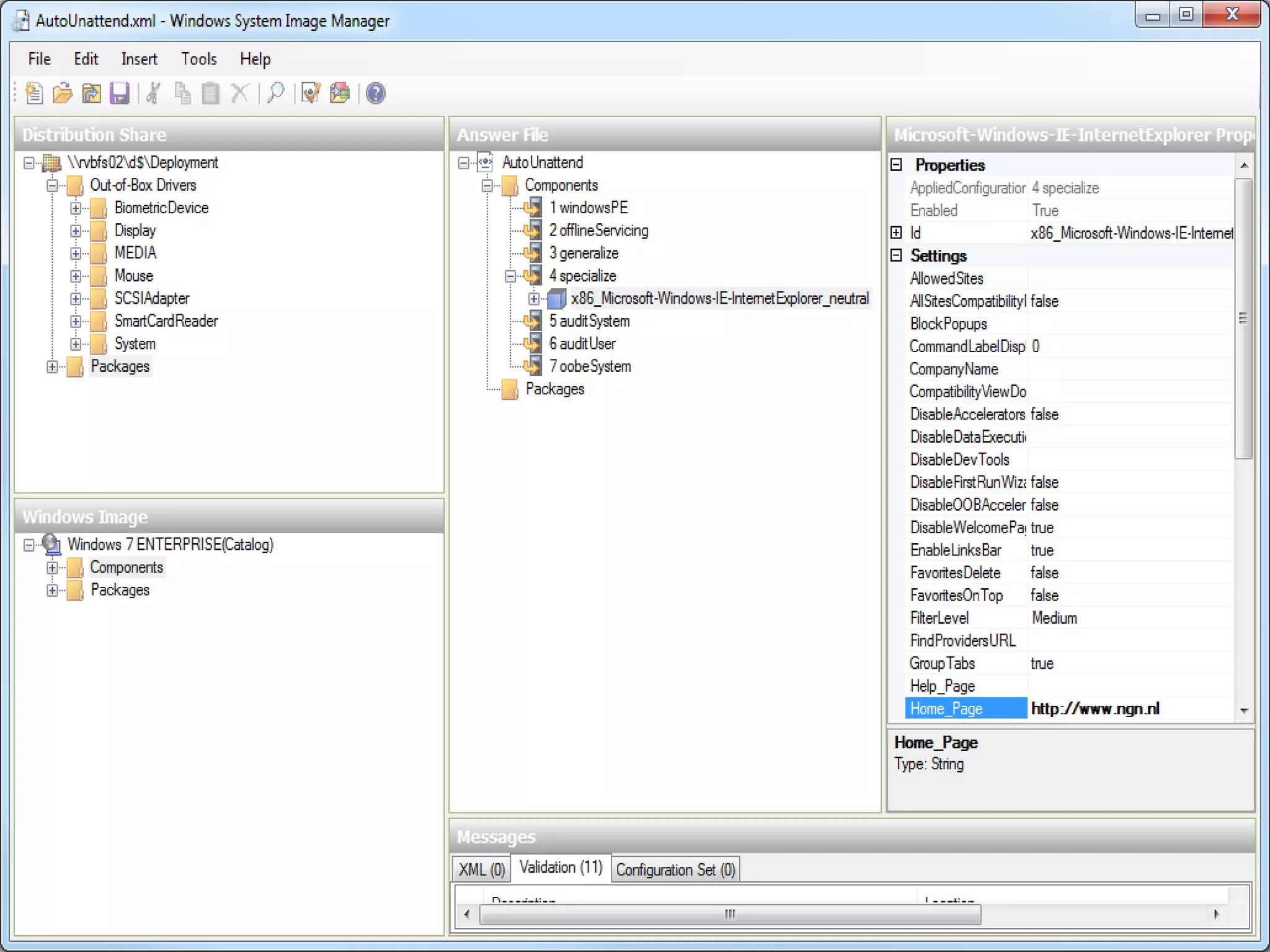
Task: Select the System drivers folder
Action: (x=135, y=344)
